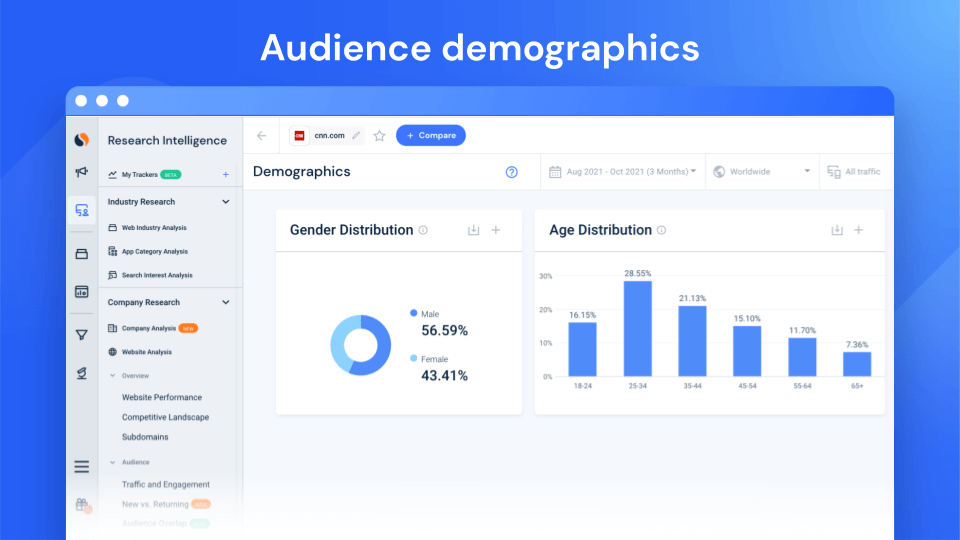Click Gender Distribution info icon
Screen dimensions: 960x540
point(423,230)
